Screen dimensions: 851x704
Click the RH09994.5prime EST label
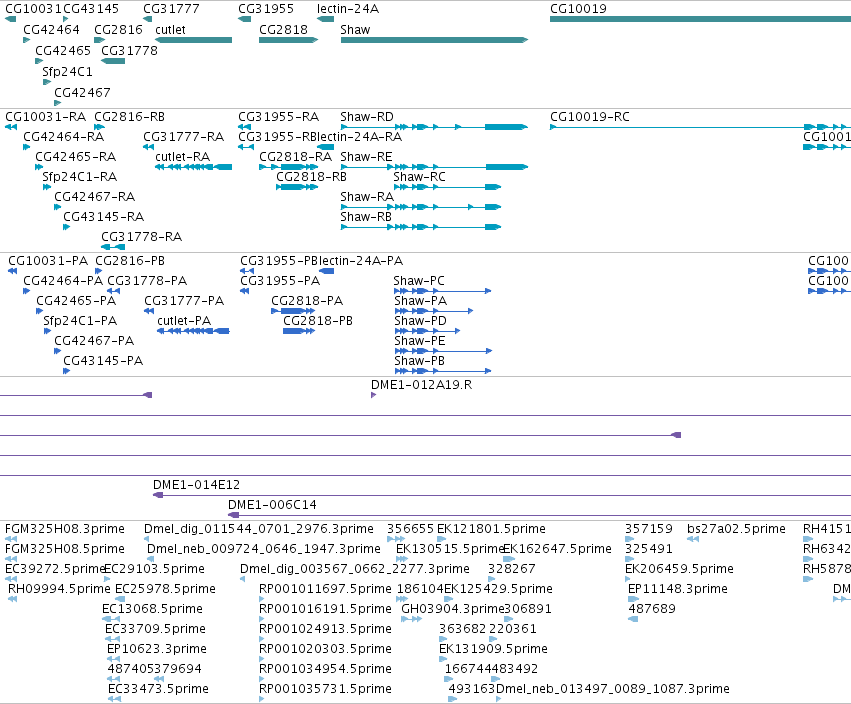pyautogui.click(x=59, y=589)
